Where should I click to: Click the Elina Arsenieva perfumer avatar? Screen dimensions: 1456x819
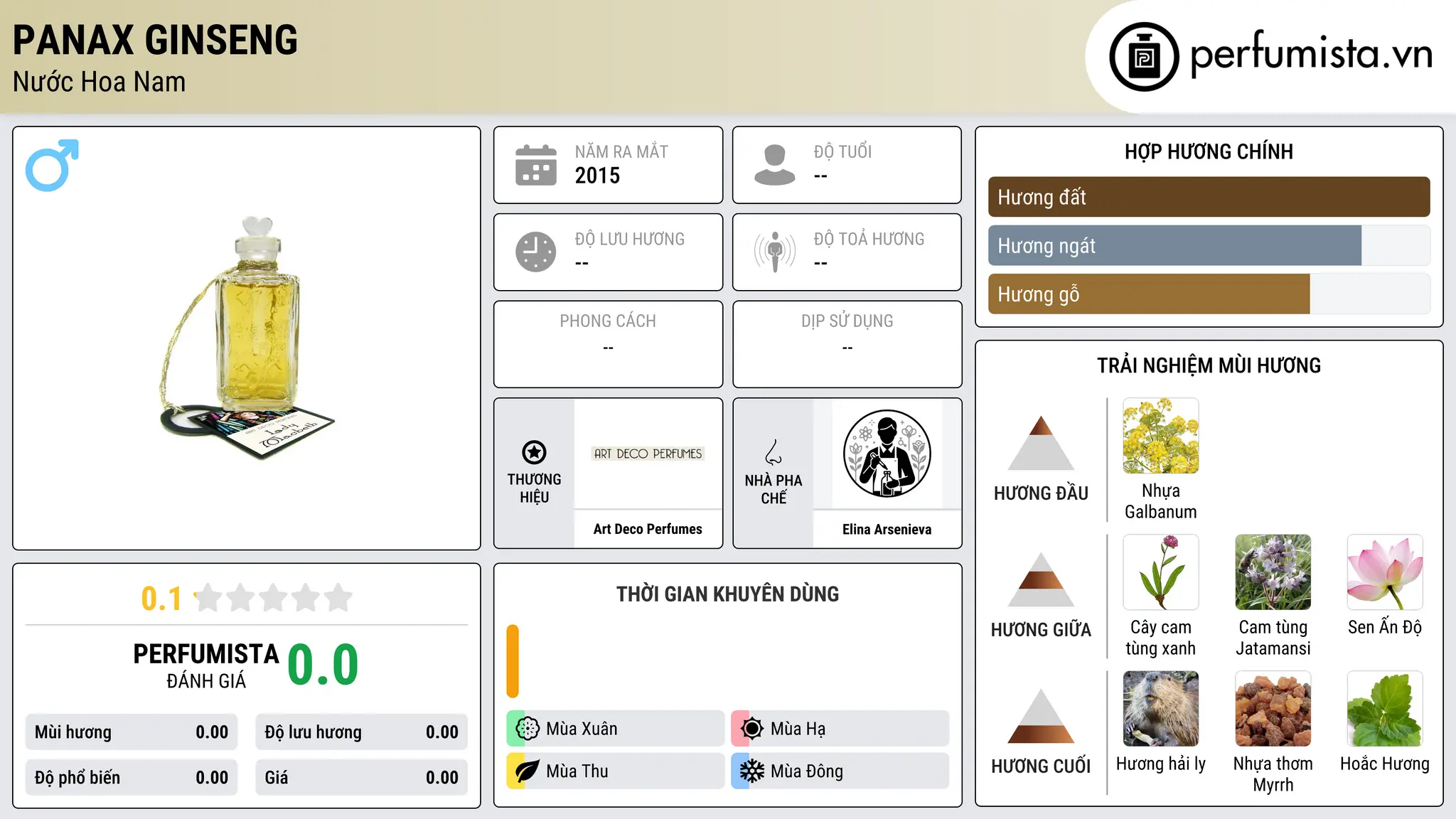coord(887,454)
